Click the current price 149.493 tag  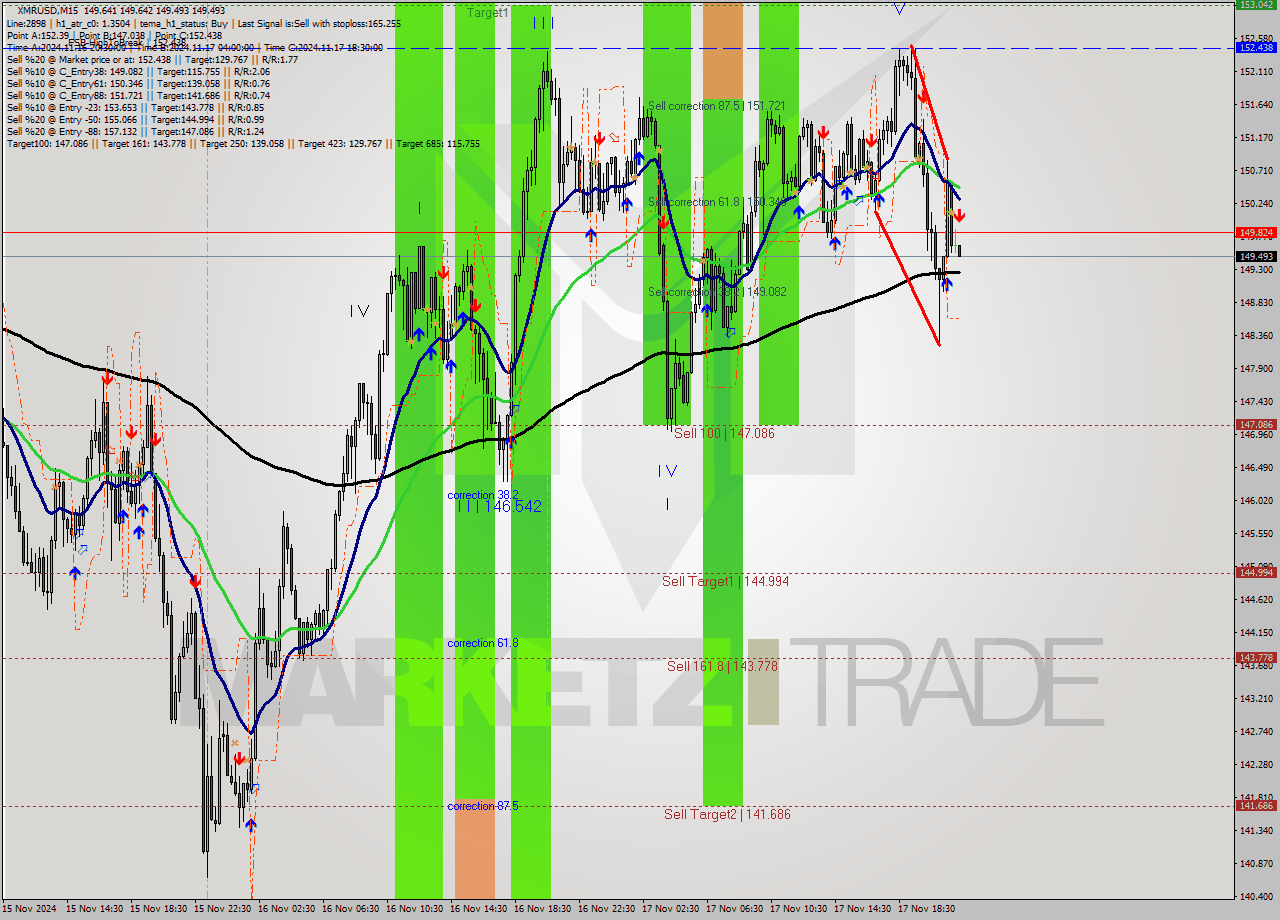(1256, 256)
